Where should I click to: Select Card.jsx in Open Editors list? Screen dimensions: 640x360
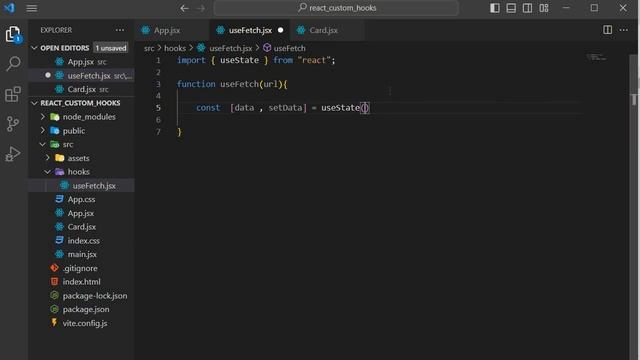click(x=81, y=89)
